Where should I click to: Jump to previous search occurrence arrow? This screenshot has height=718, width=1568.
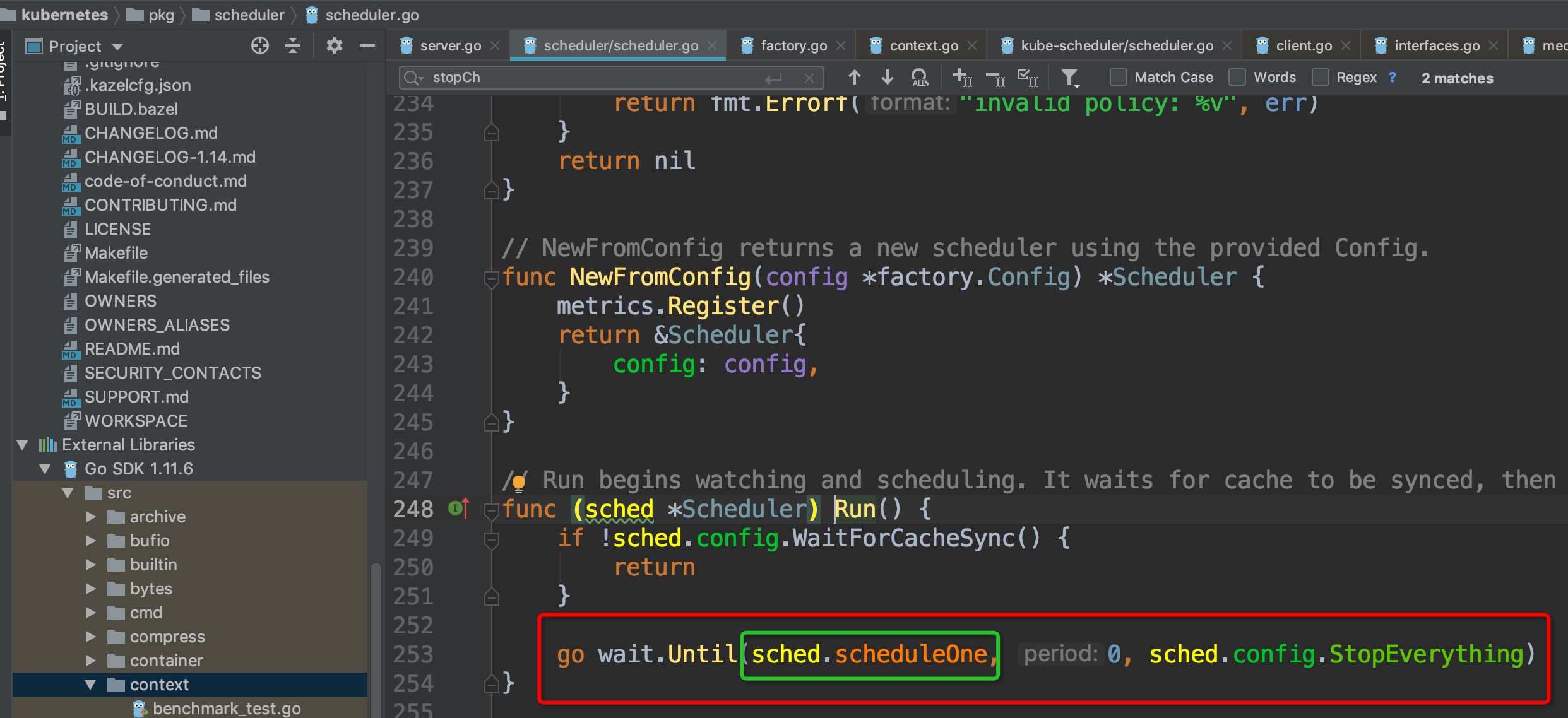click(854, 78)
